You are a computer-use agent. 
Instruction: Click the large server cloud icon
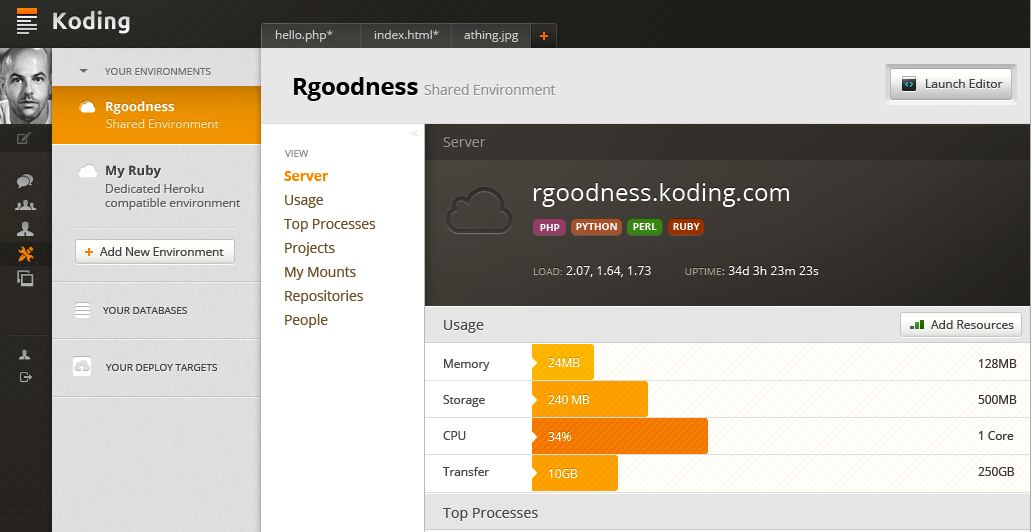click(479, 210)
